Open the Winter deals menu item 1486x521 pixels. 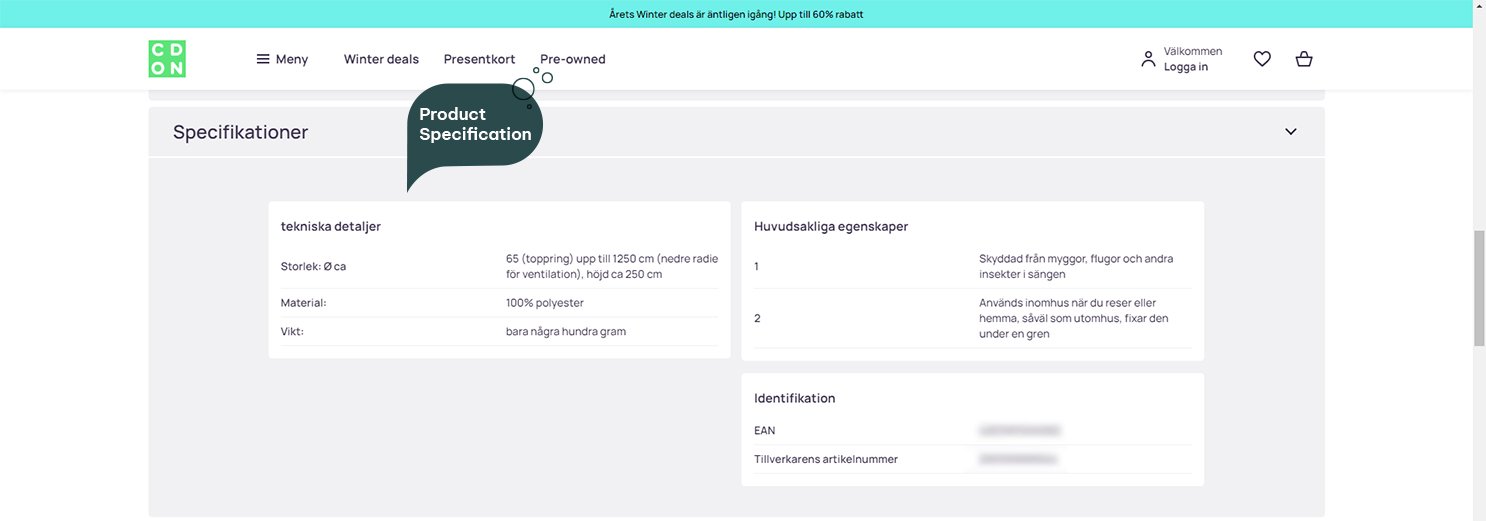tap(381, 59)
